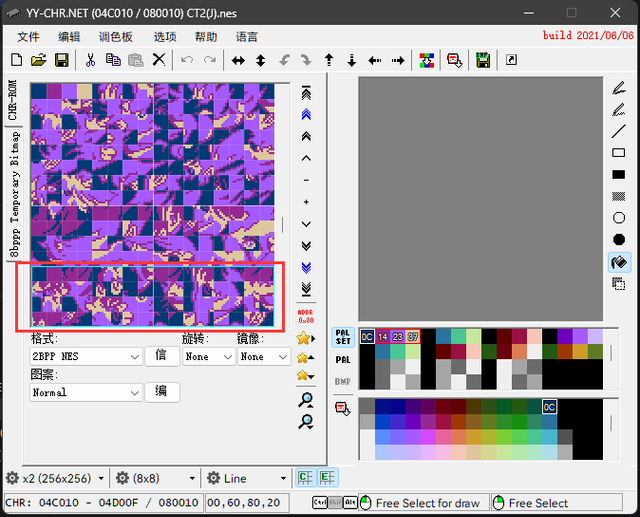Shift pixels right with the right arrow
This screenshot has height=517, width=640.
coord(398,61)
